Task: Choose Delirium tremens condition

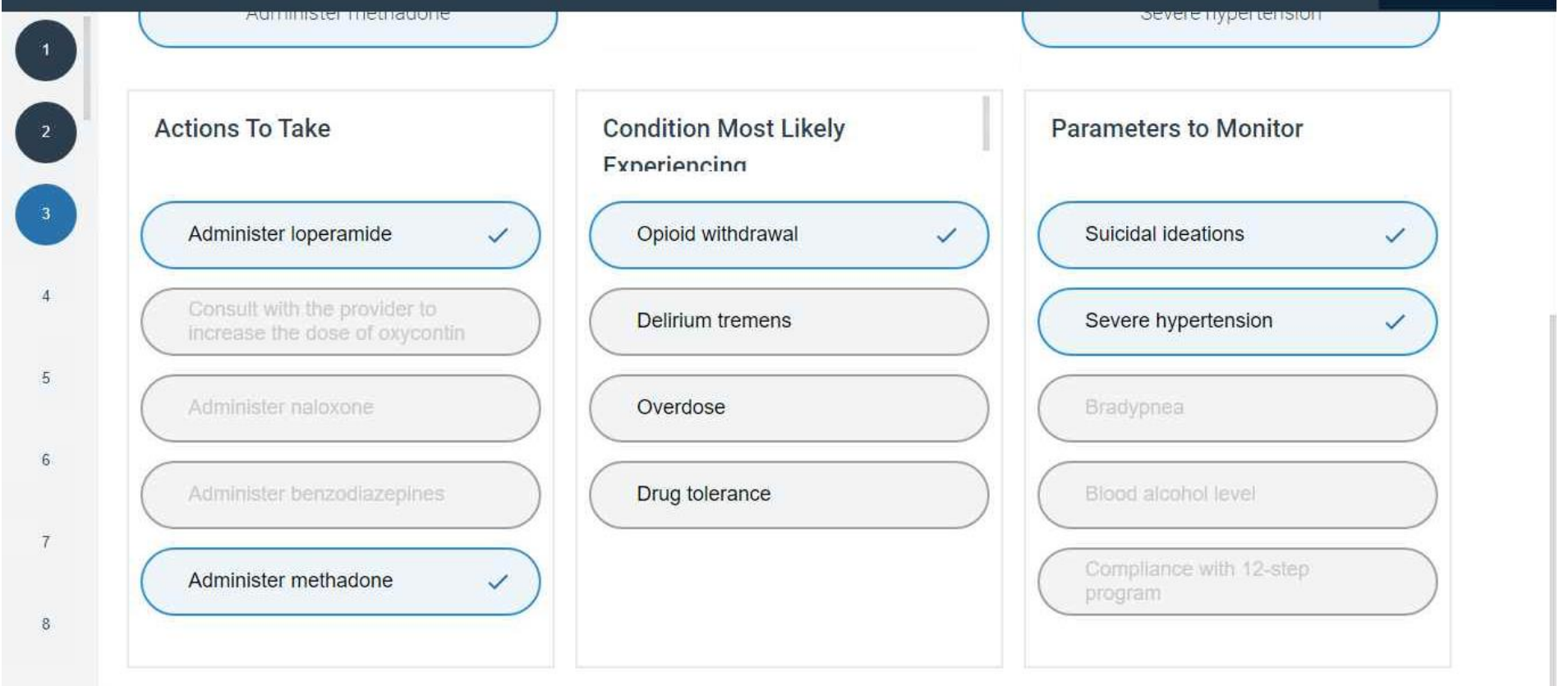Action: click(789, 321)
